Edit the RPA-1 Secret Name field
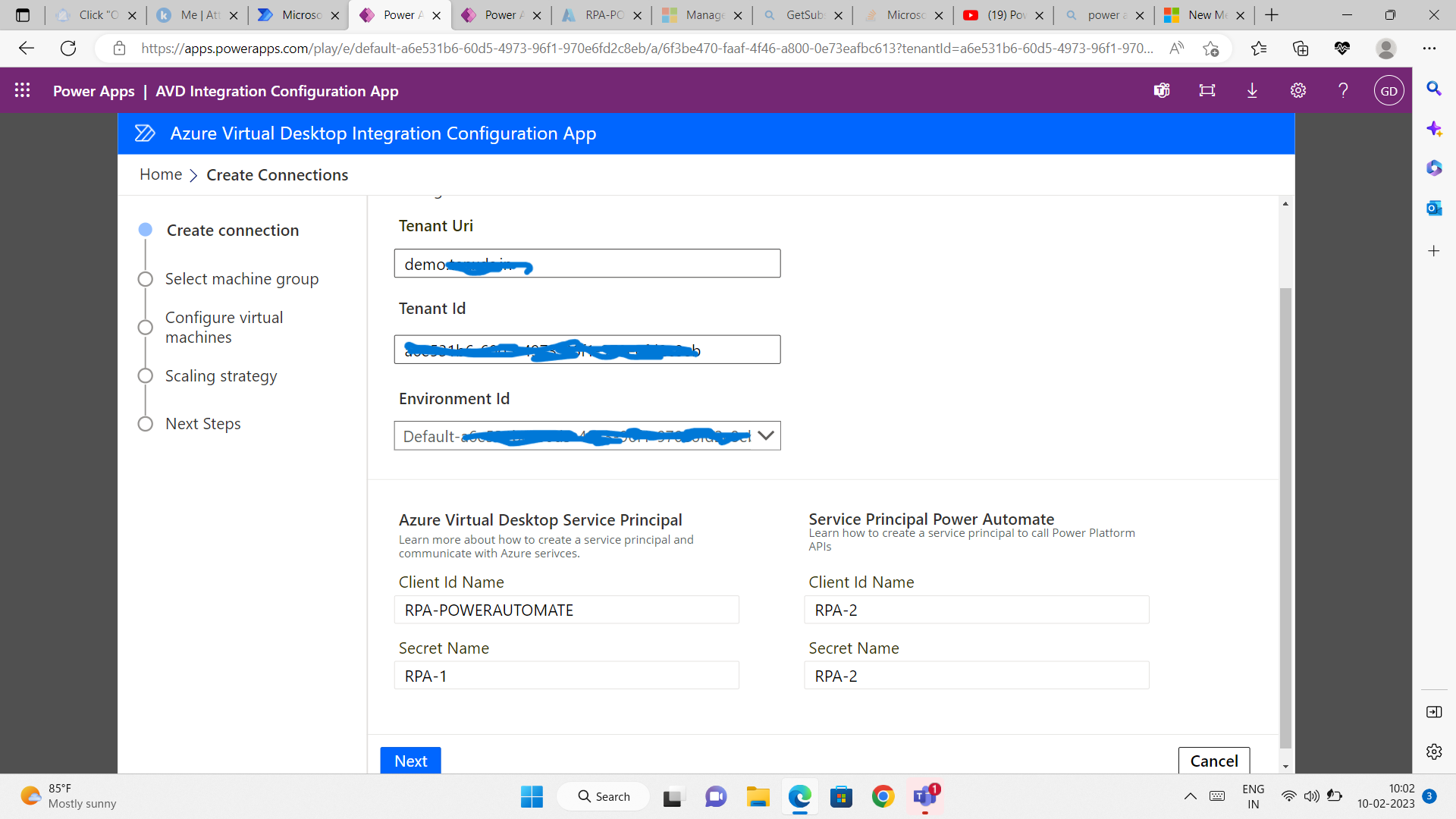The height and width of the screenshot is (819, 1456). tap(566, 676)
